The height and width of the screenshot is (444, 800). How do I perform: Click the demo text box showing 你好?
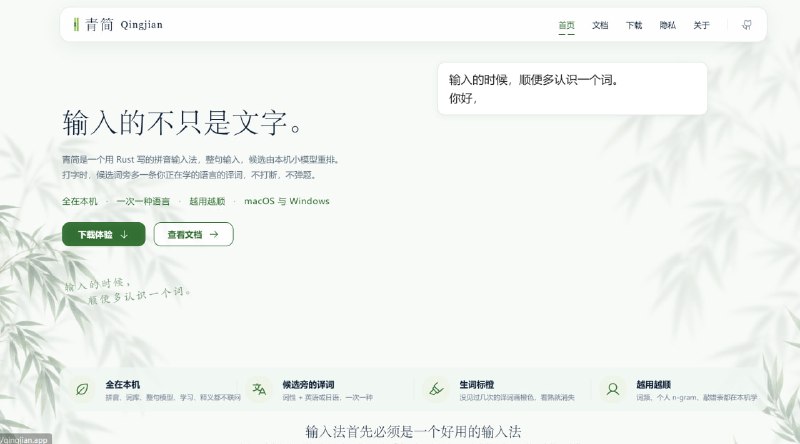tap(572, 89)
